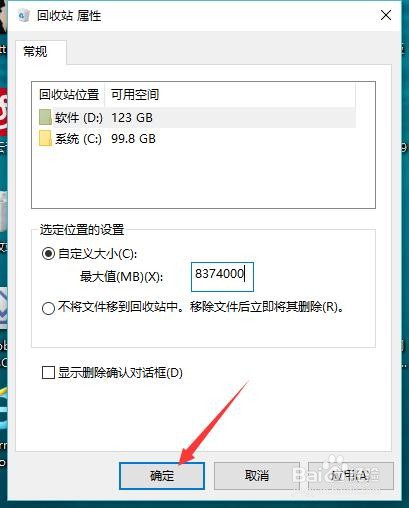Close the 回收站 属性 dialog
The width and height of the screenshot is (409, 508).
point(386,15)
